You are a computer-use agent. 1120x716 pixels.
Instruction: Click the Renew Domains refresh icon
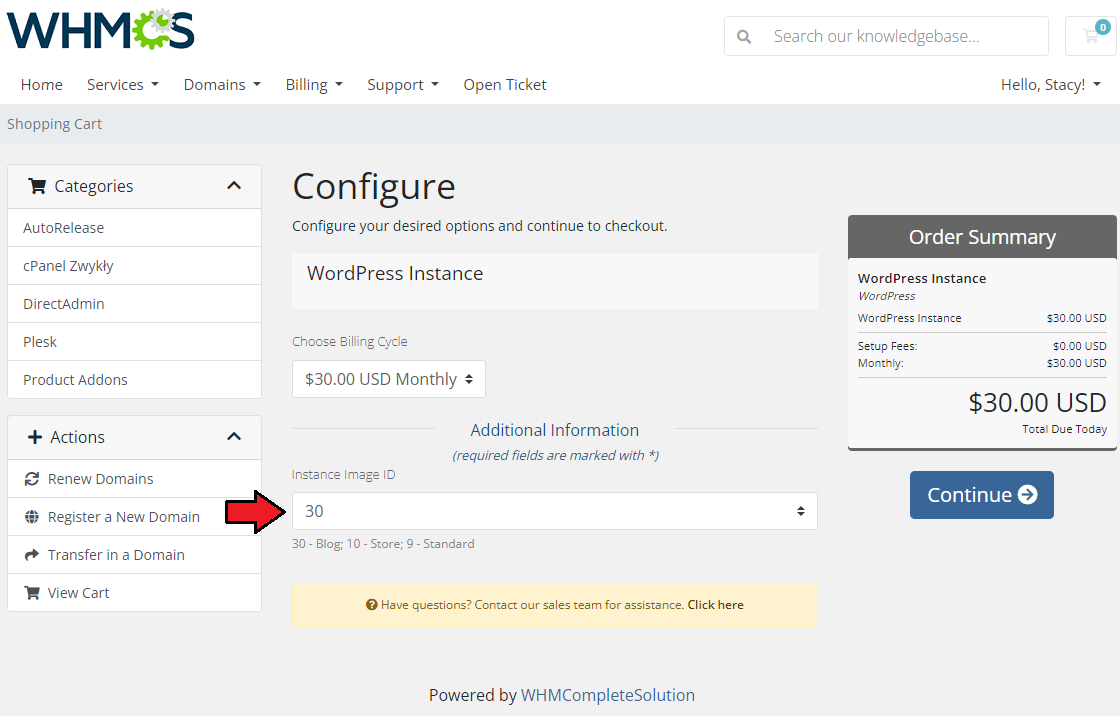pos(31,479)
